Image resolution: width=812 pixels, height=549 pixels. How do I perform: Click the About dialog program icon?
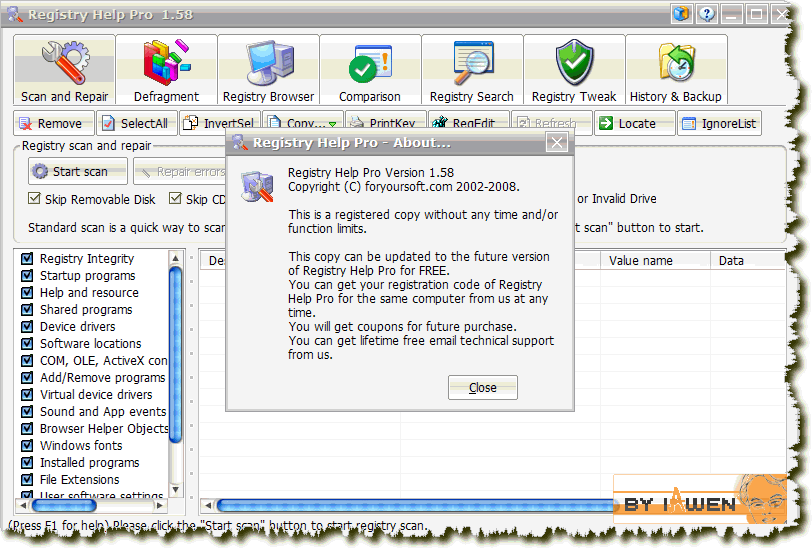[257, 186]
